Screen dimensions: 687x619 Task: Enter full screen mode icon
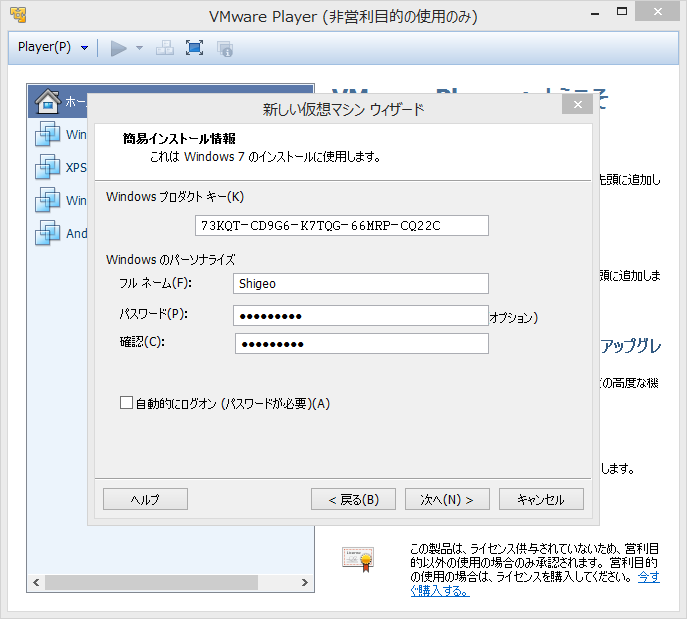[194, 48]
